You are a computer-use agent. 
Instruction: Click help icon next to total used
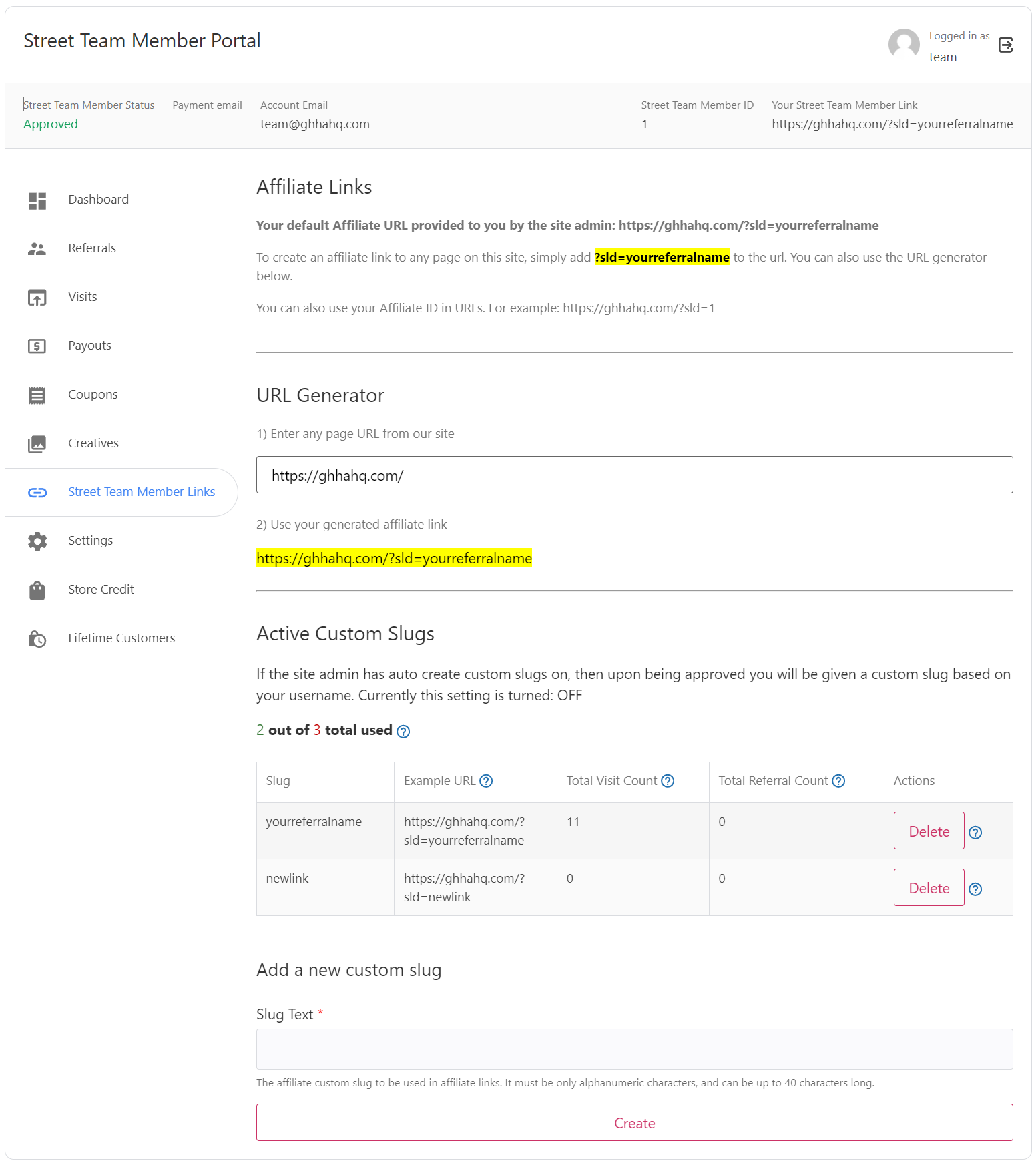403,732
